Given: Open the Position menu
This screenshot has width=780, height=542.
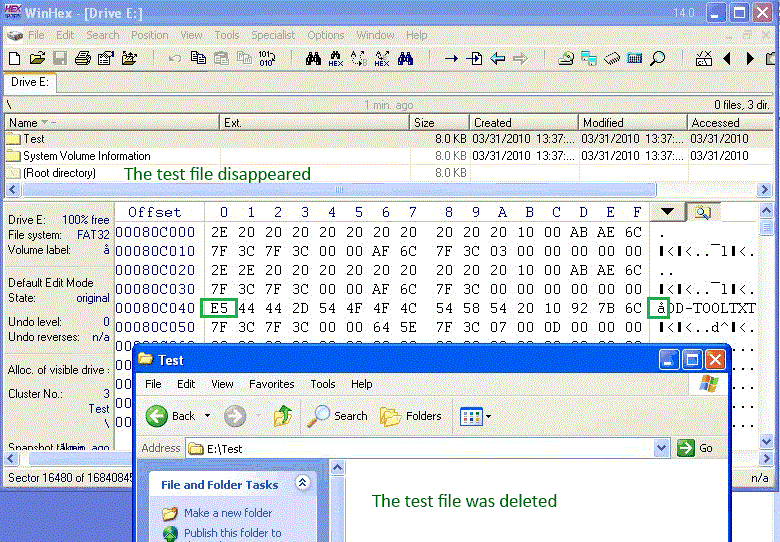Looking at the screenshot, I should (x=149, y=35).
